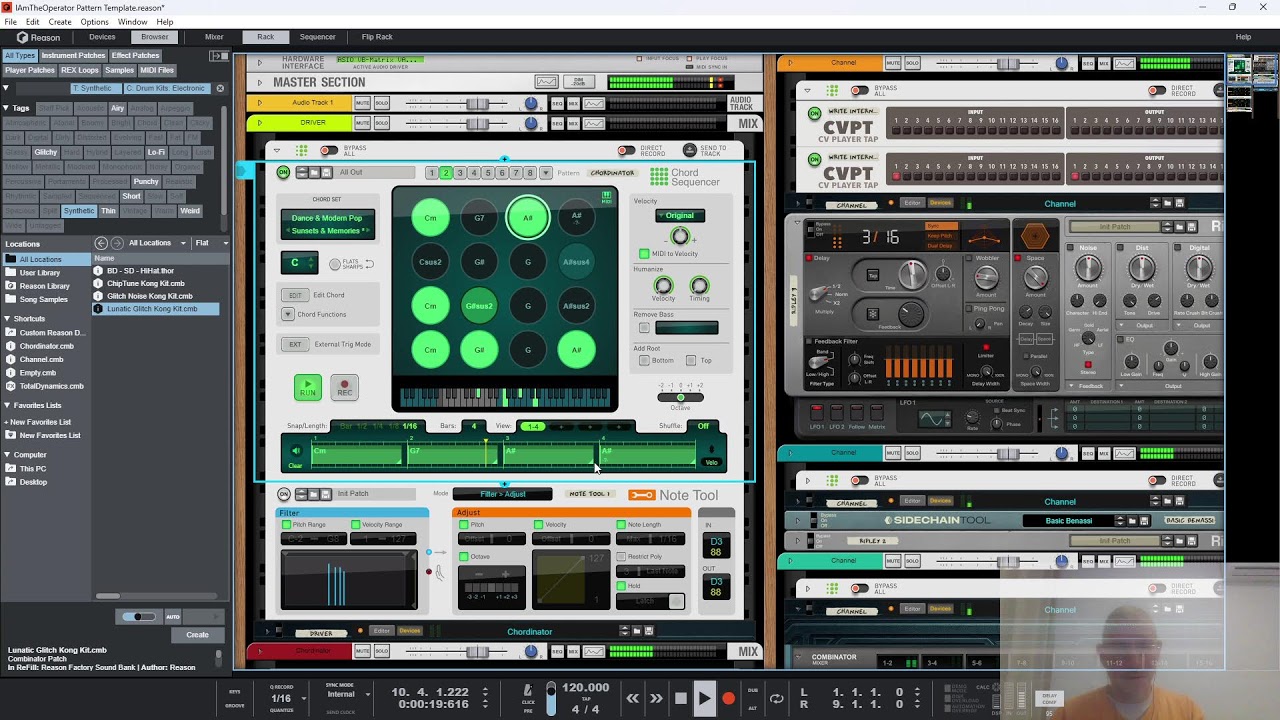Toggle Flats/Sharps round button
1280x720 pixels.
pos(336,264)
